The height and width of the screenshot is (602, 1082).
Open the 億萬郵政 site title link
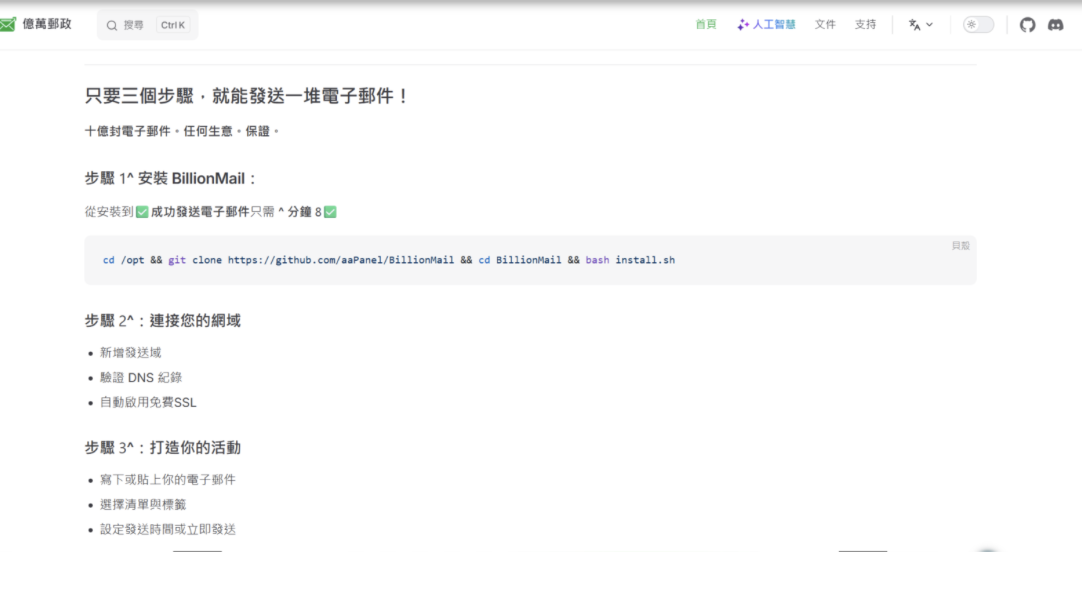[x=47, y=24]
